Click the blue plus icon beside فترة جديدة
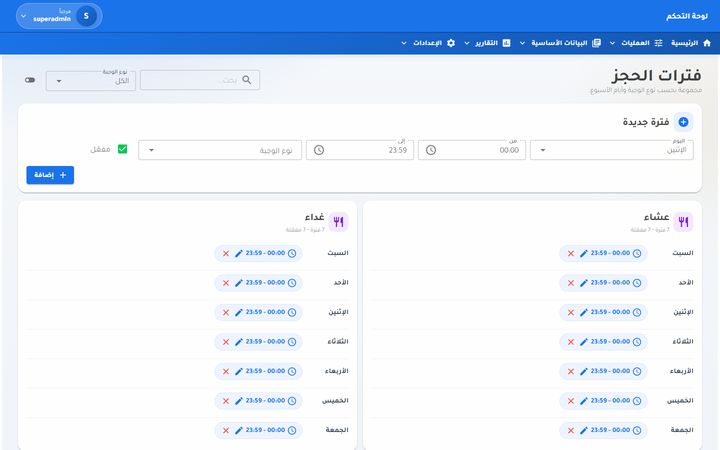720x450 pixels. (683, 122)
